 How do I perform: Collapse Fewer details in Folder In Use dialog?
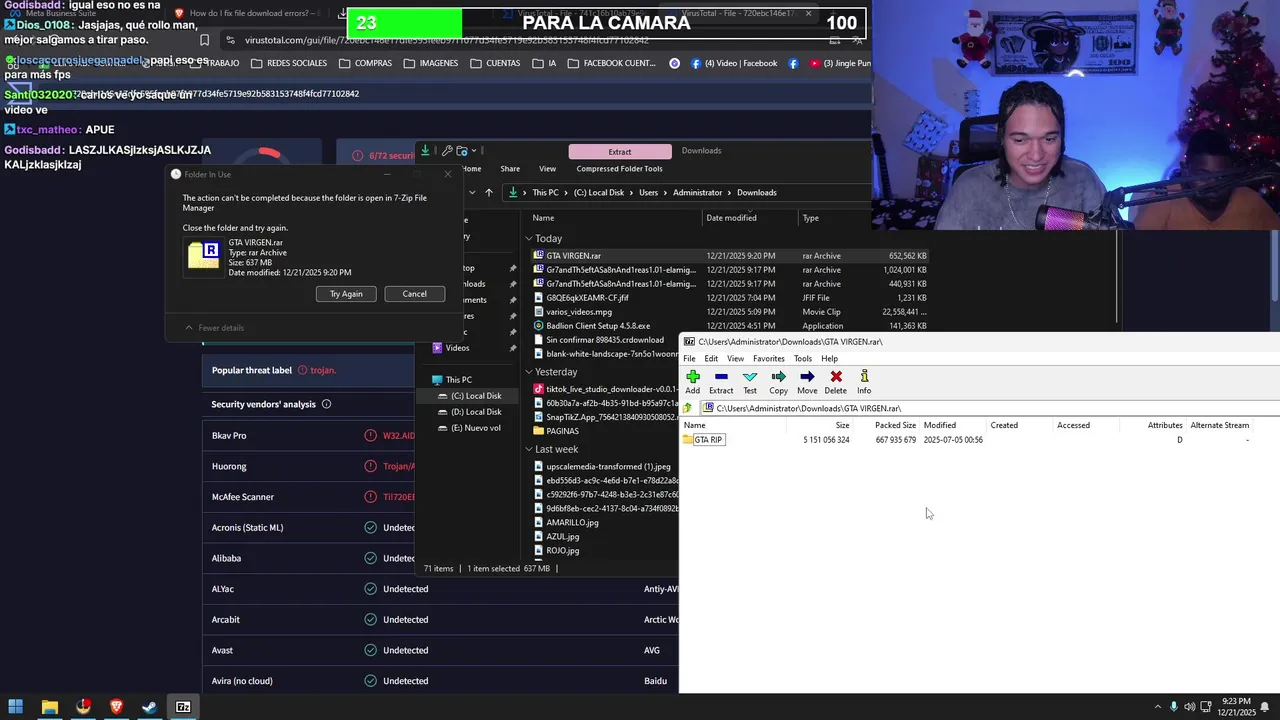pos(214,328)
